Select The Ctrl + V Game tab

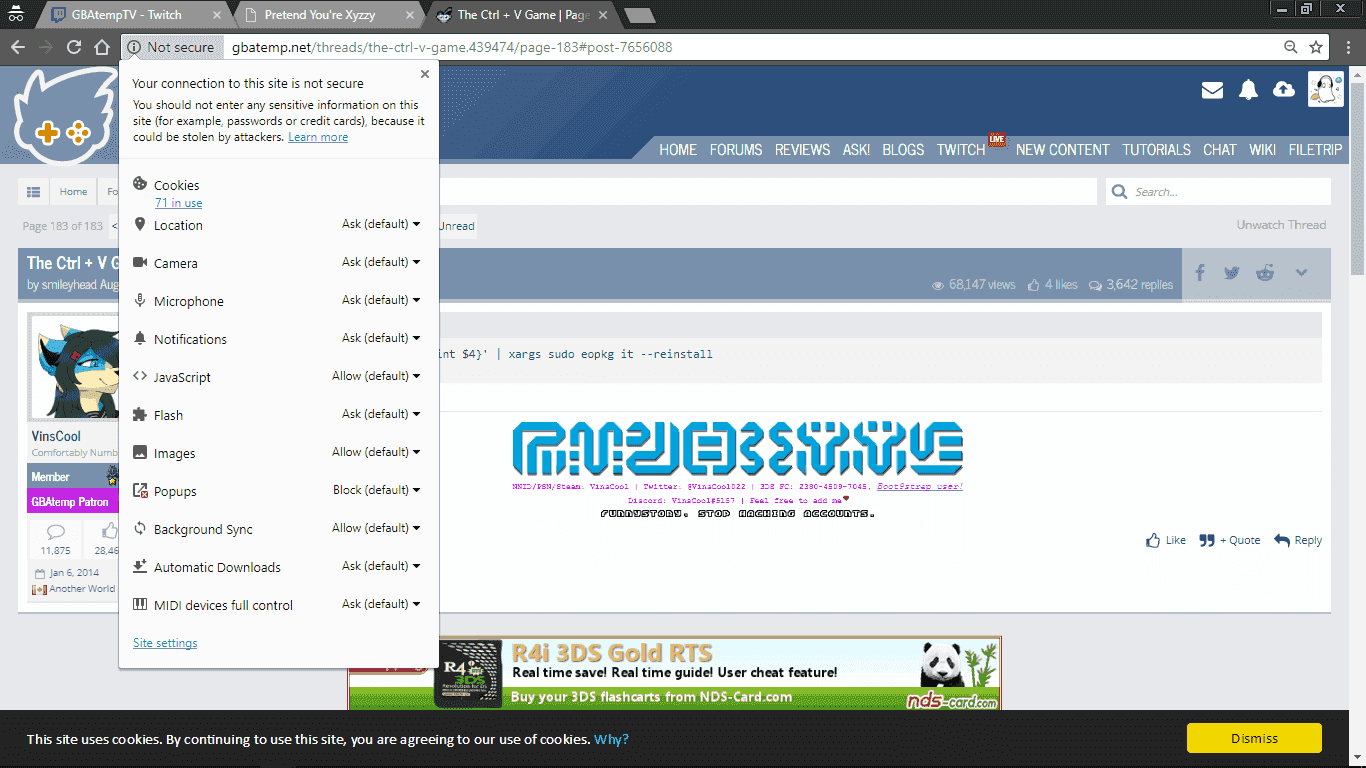[x=522, y=15]
